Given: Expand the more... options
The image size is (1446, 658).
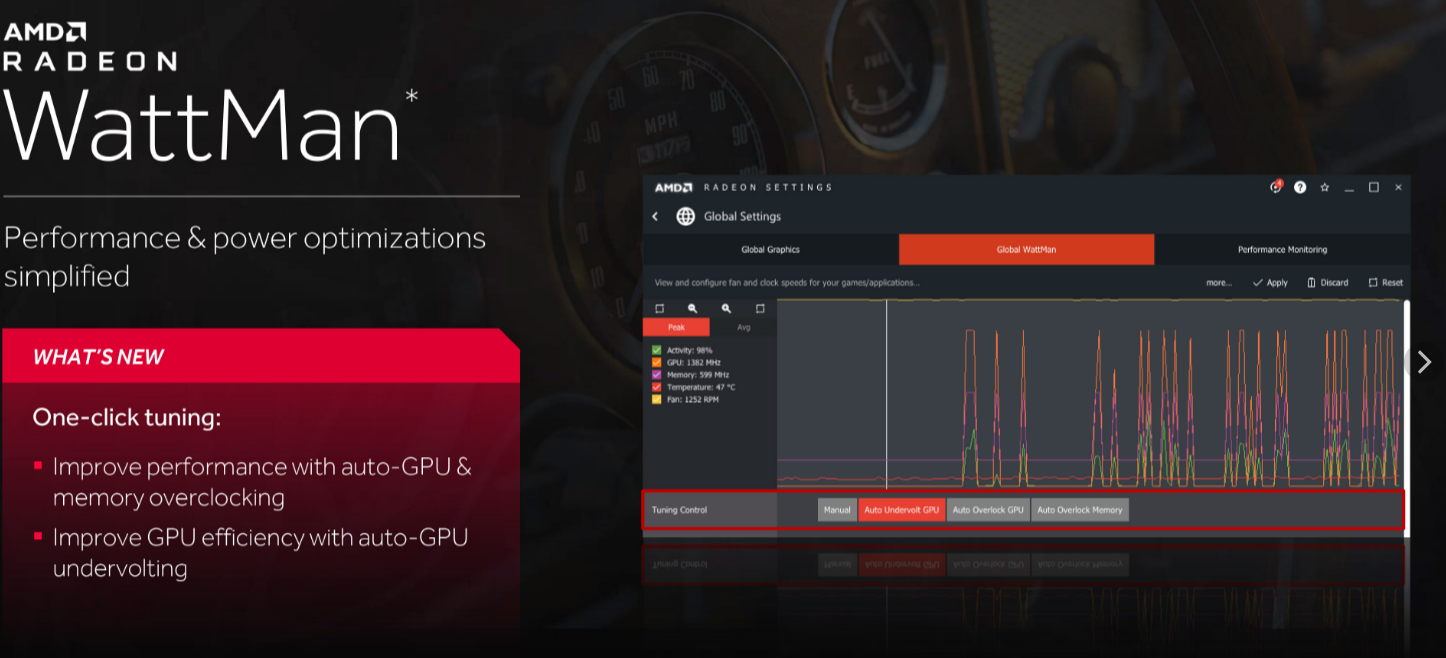Looking at the screenshot, I should point(1218,283).
